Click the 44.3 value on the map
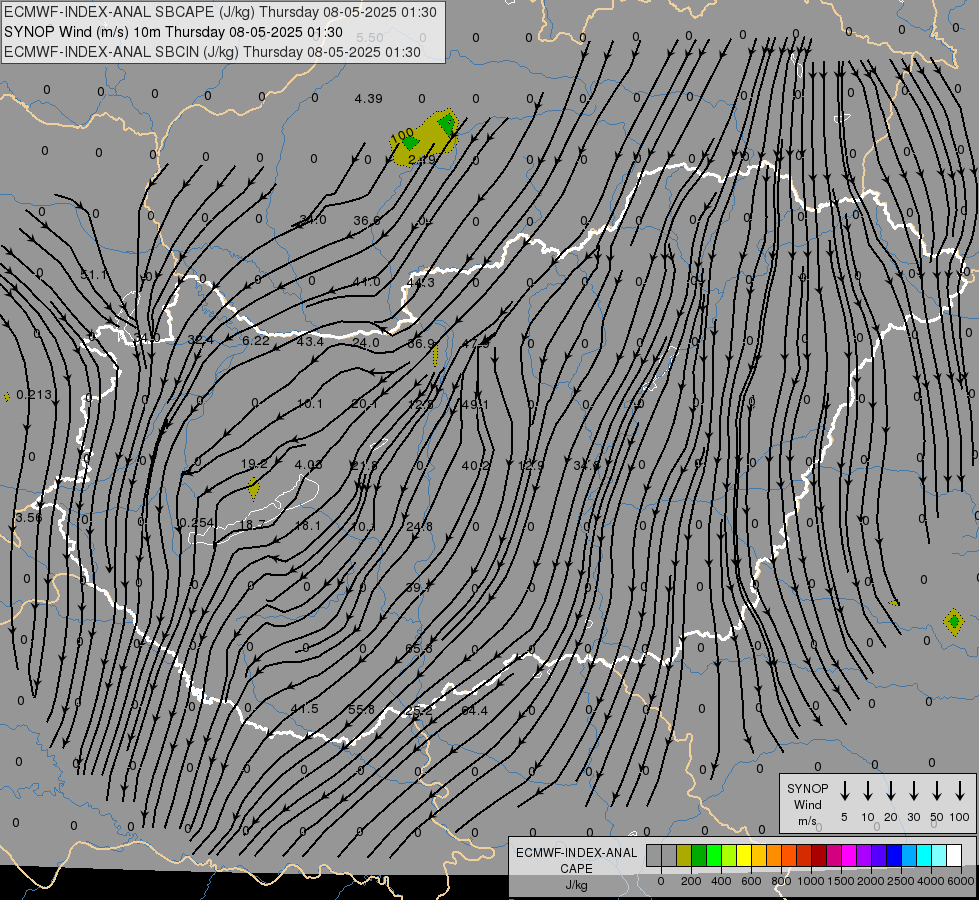Image resolution: width=979 pixels, height=900 pixels. coord(420,282)
